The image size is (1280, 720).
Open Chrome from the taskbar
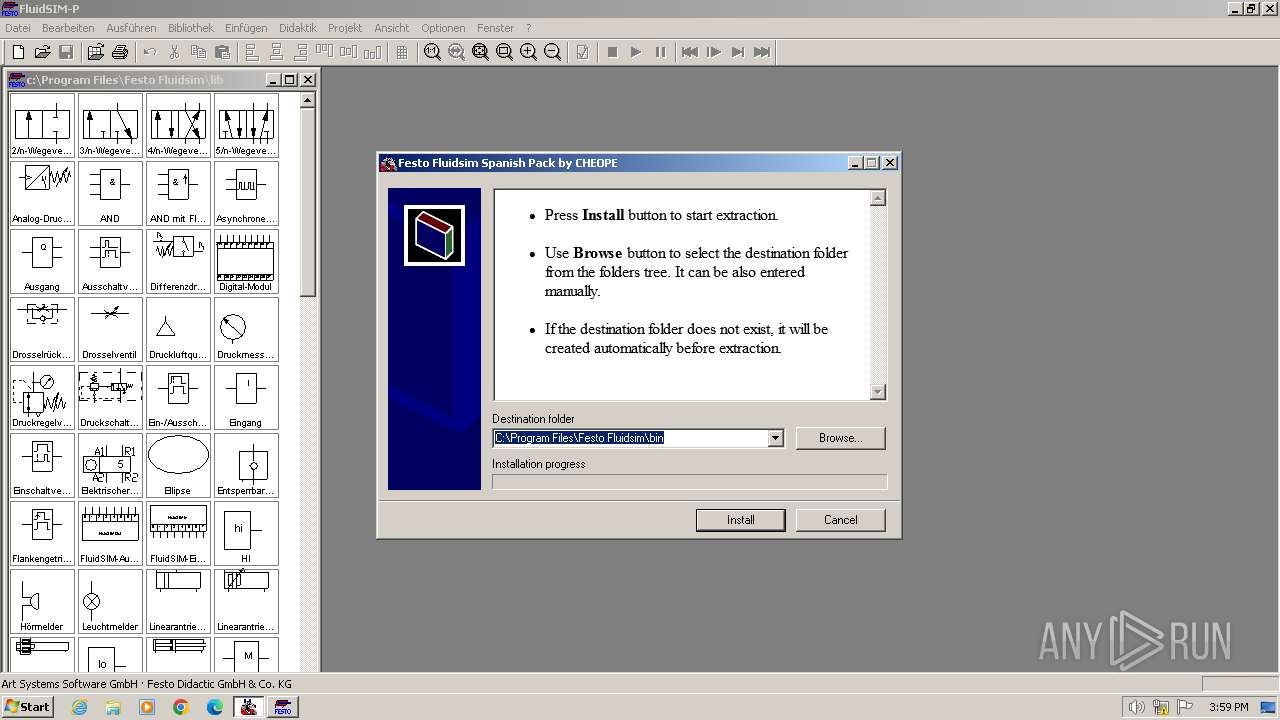point(181,707)
